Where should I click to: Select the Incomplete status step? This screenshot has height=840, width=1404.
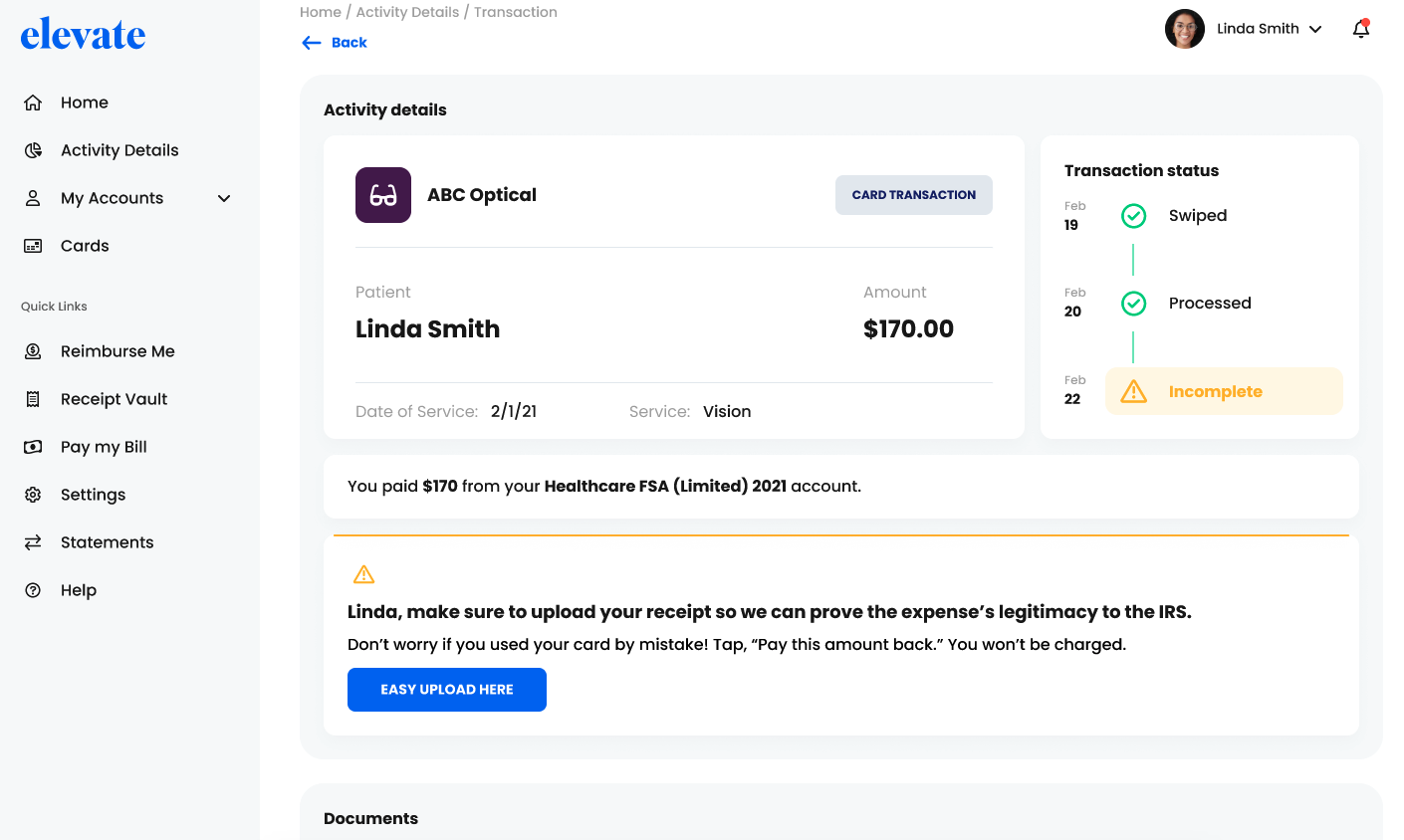click(1223, 391)
